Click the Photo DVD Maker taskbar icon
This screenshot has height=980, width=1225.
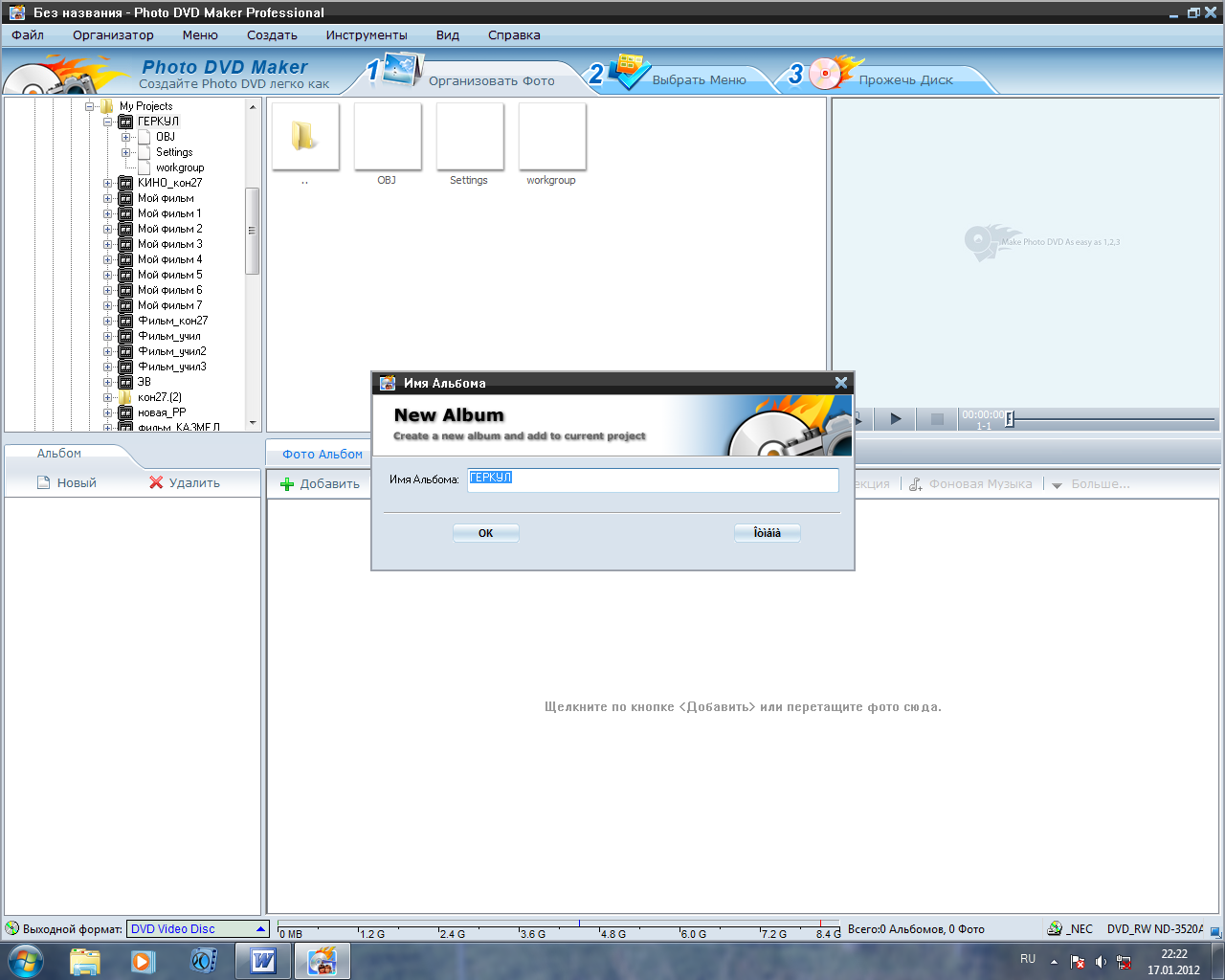click(x=322, y=961)
